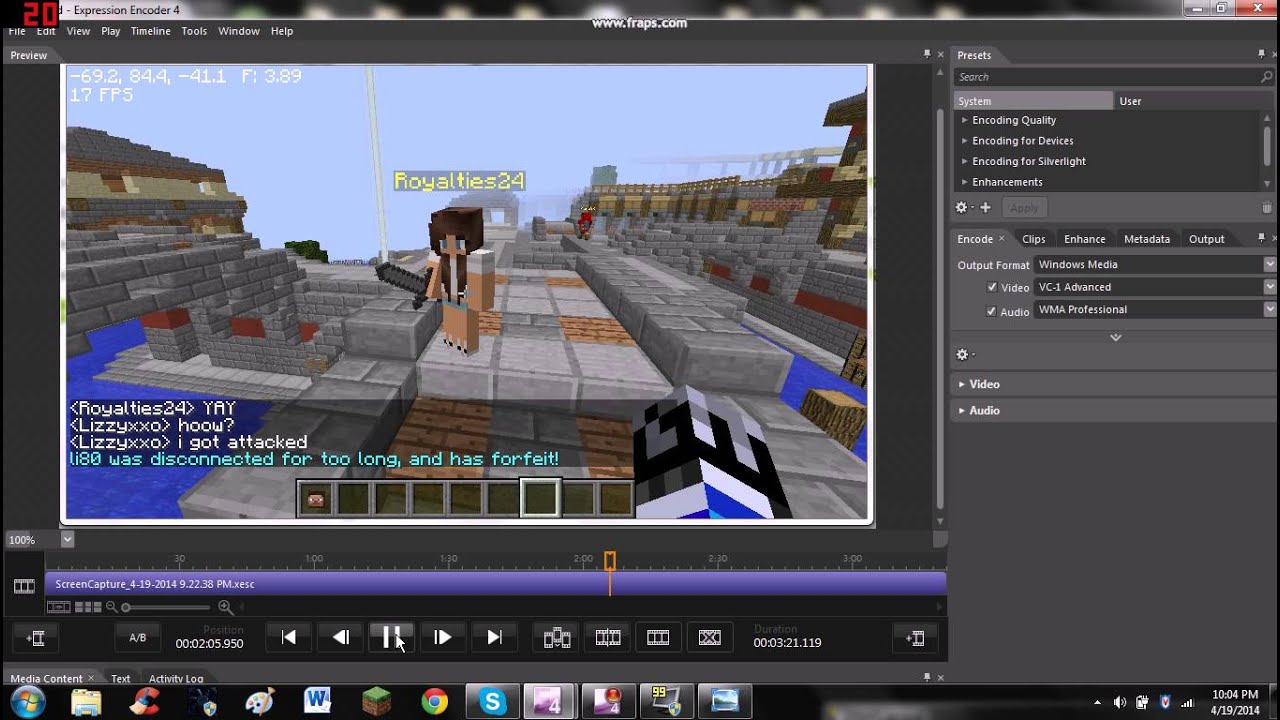Open the Activity Log tab
The width and height of the screenshot is (1280, 720).
click(x=176, y=678)
